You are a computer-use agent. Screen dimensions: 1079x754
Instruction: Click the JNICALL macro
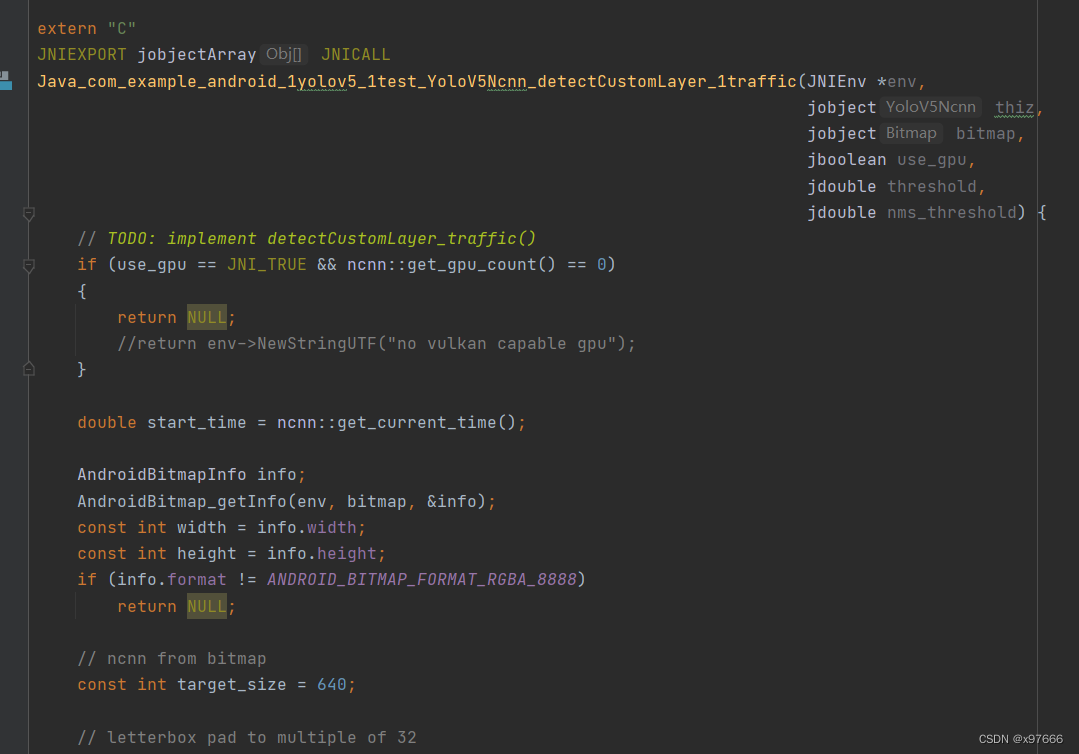pyautogui.click(x=356, y=55)
